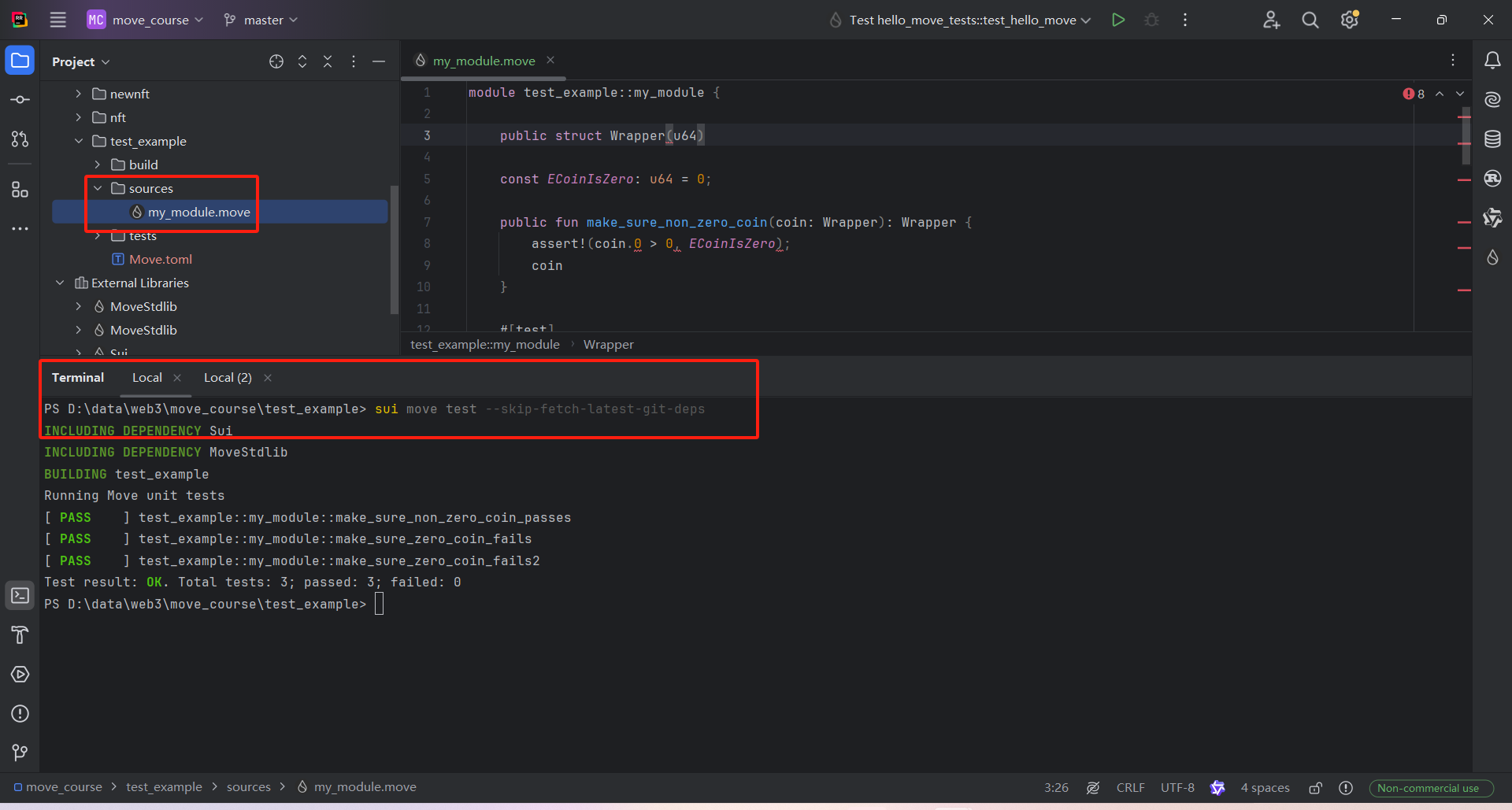1512x810 pixels.
Task: Show more tool windows ellipsis
Action: 20,229
